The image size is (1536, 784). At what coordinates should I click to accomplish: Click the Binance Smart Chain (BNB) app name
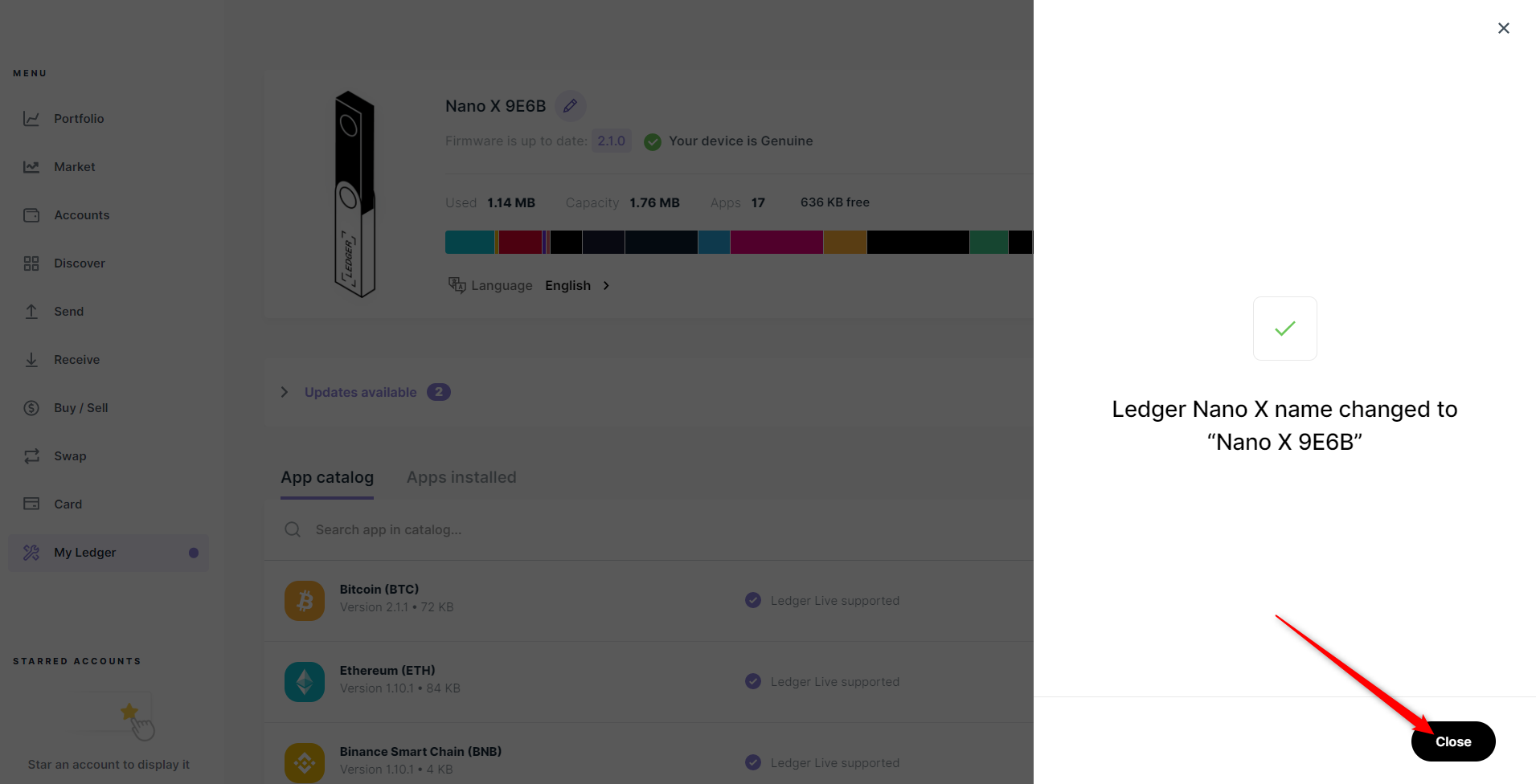(420, 752)
